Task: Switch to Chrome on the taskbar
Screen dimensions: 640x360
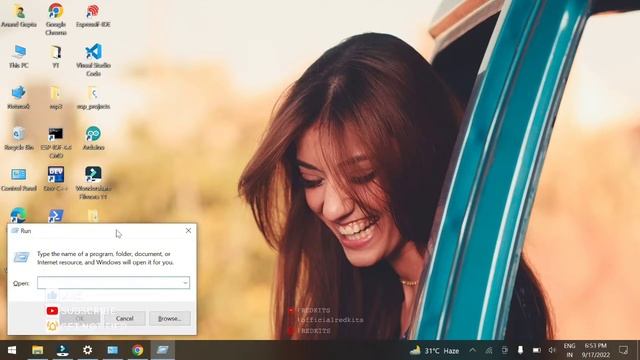Action: coord(138,350)
